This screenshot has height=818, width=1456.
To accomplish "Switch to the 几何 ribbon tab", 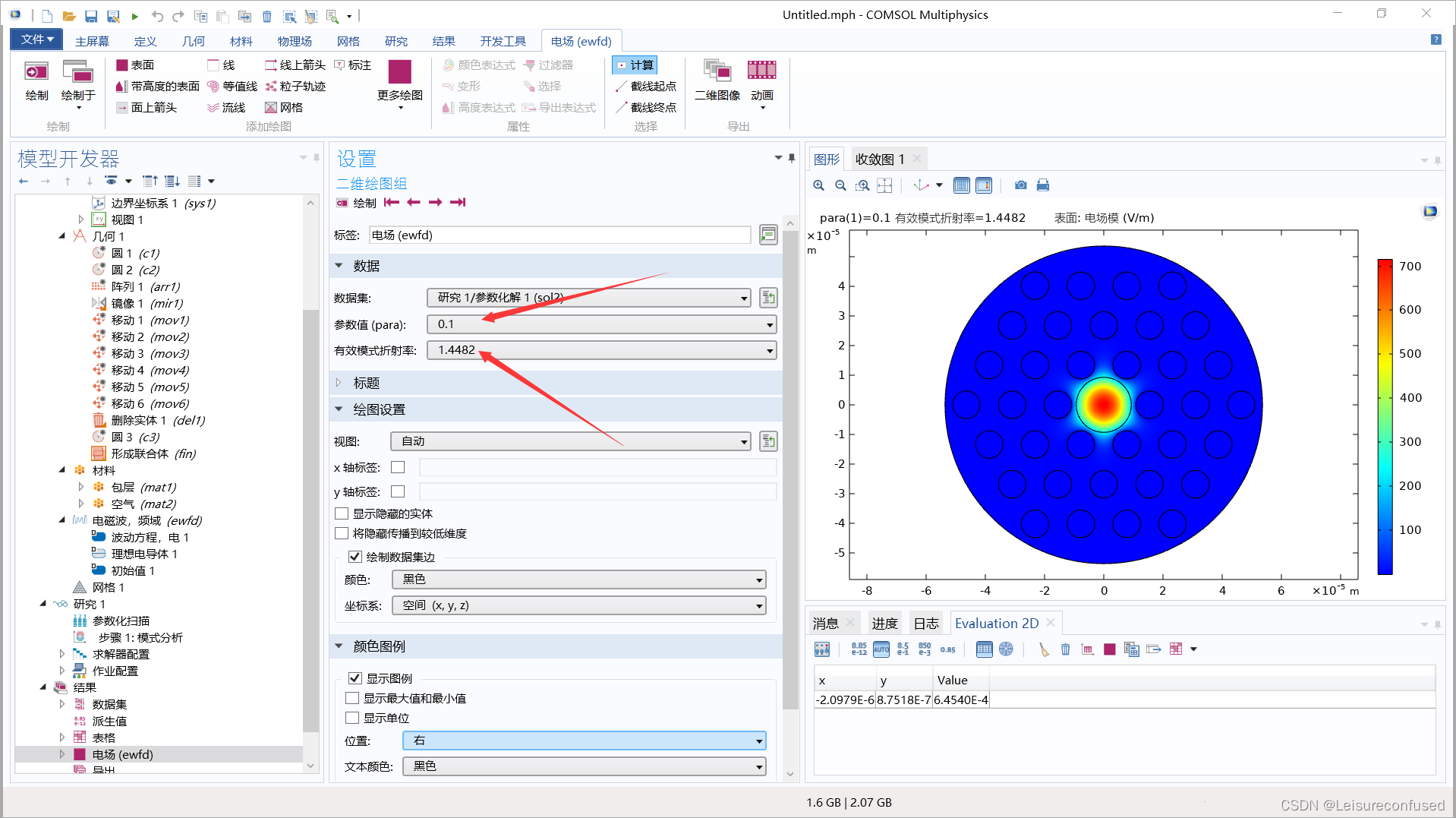I will coord(194,41).
